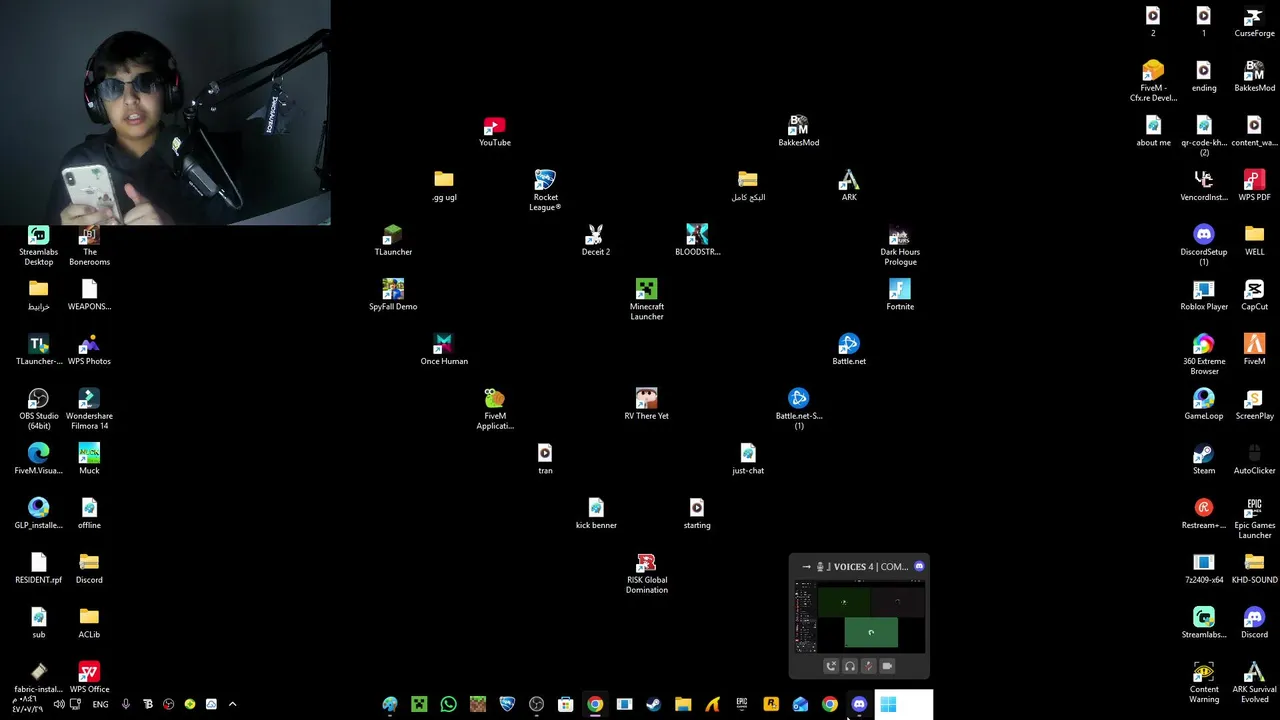Toggle camera in Discord taskbar preview
This screenshot has width=1280, height=720.
click(x=887, y=666)
